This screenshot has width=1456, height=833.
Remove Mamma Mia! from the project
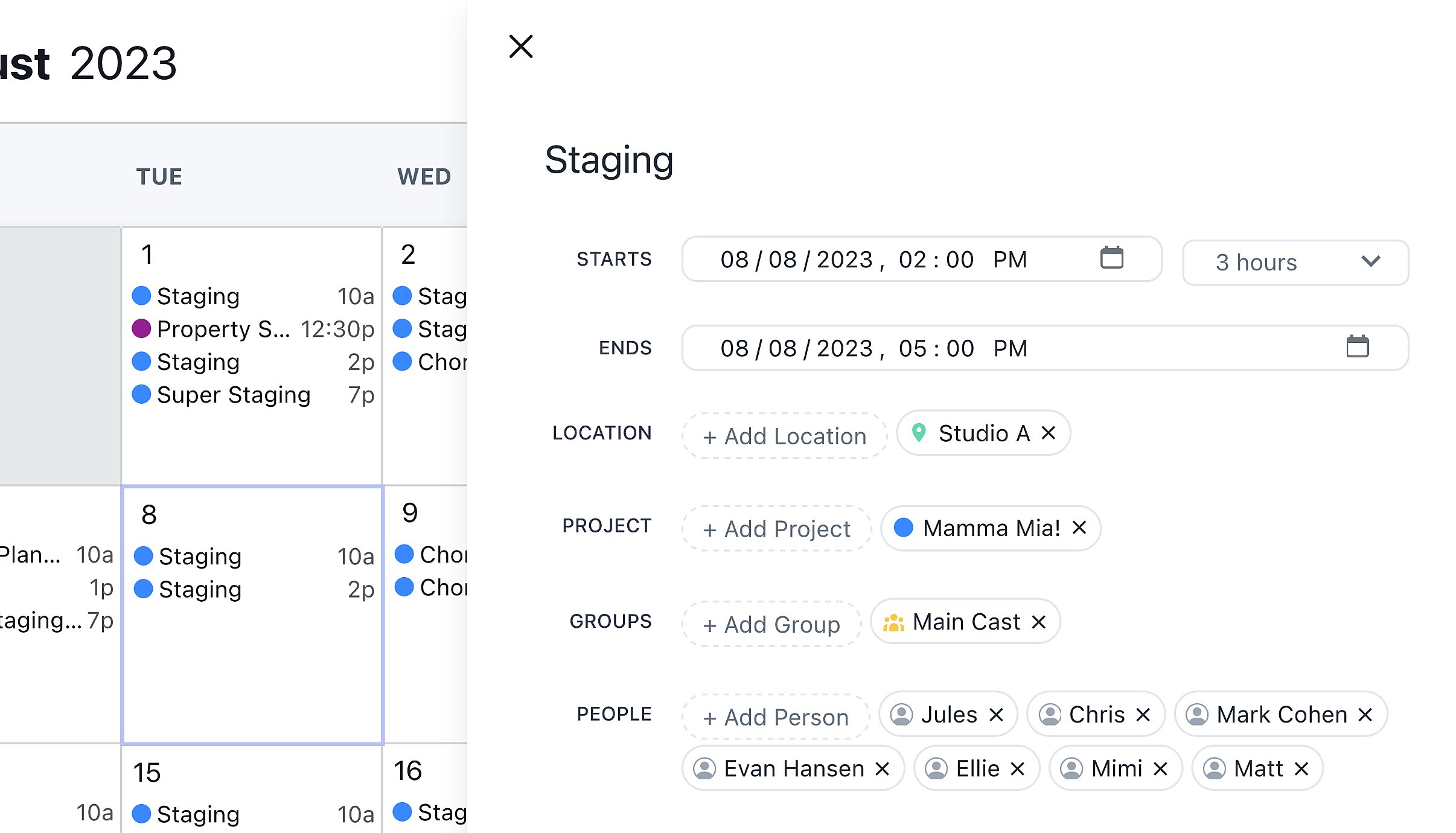pos(1080,528)
